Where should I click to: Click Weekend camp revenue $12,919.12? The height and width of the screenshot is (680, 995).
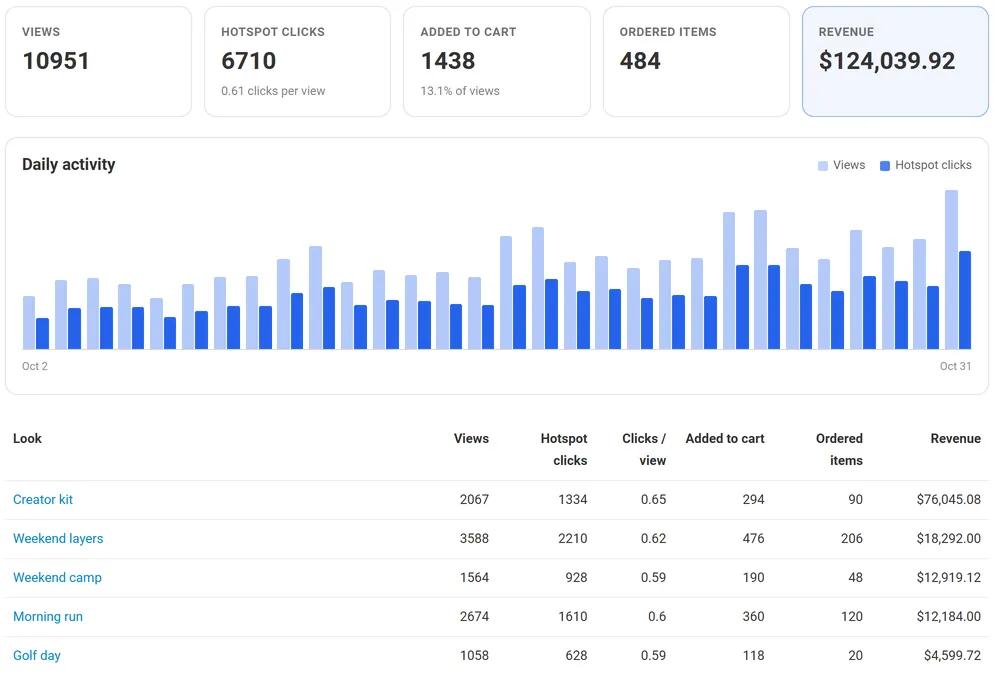[x=949, y=577]
